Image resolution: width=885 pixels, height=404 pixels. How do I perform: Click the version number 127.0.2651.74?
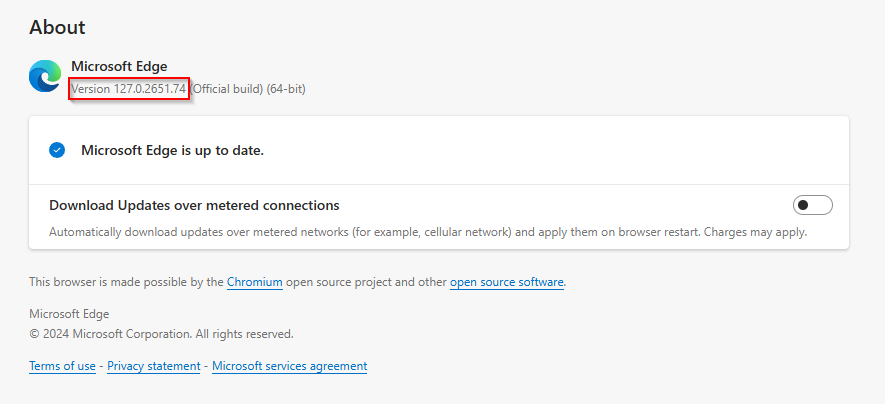tap(150, 89)
